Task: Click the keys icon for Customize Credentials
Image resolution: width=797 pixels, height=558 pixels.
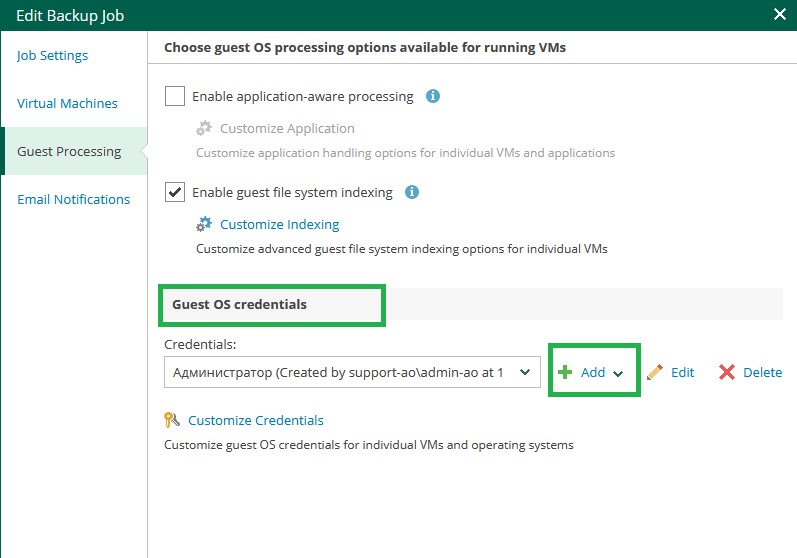Action: (x=172, y=420)
